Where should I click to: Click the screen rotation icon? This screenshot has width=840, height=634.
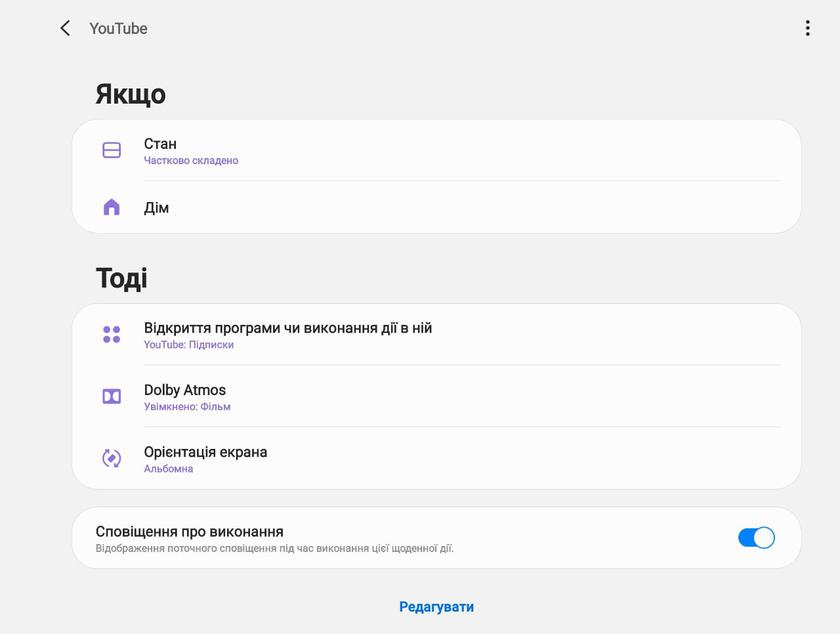click(112, 458)
